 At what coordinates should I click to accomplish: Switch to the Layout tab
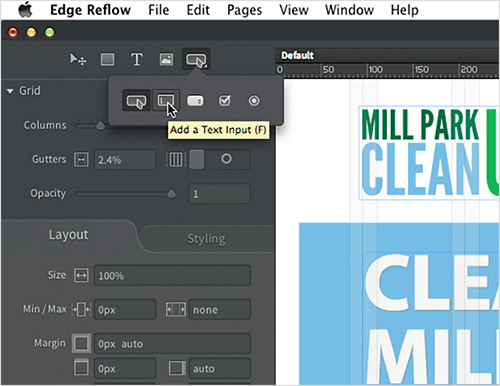pyautogui.click(x=69, y=235)
